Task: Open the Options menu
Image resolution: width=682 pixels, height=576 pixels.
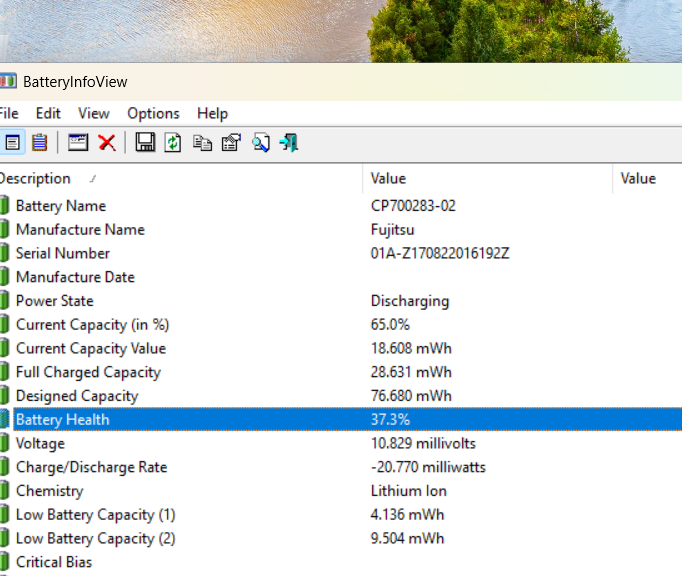Action: pyautogui.click(x=153, y=114)
